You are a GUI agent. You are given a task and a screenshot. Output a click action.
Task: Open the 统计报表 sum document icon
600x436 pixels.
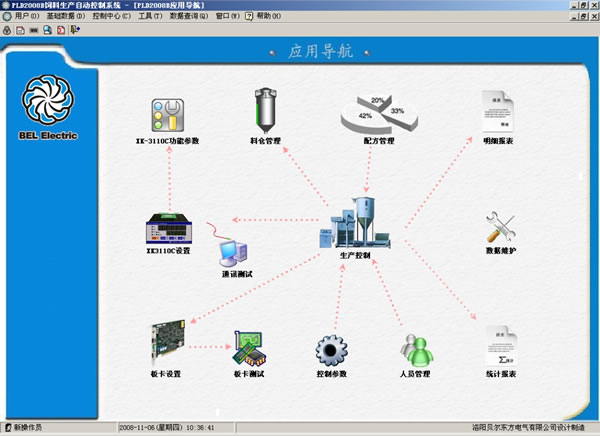tap(501, 346)
